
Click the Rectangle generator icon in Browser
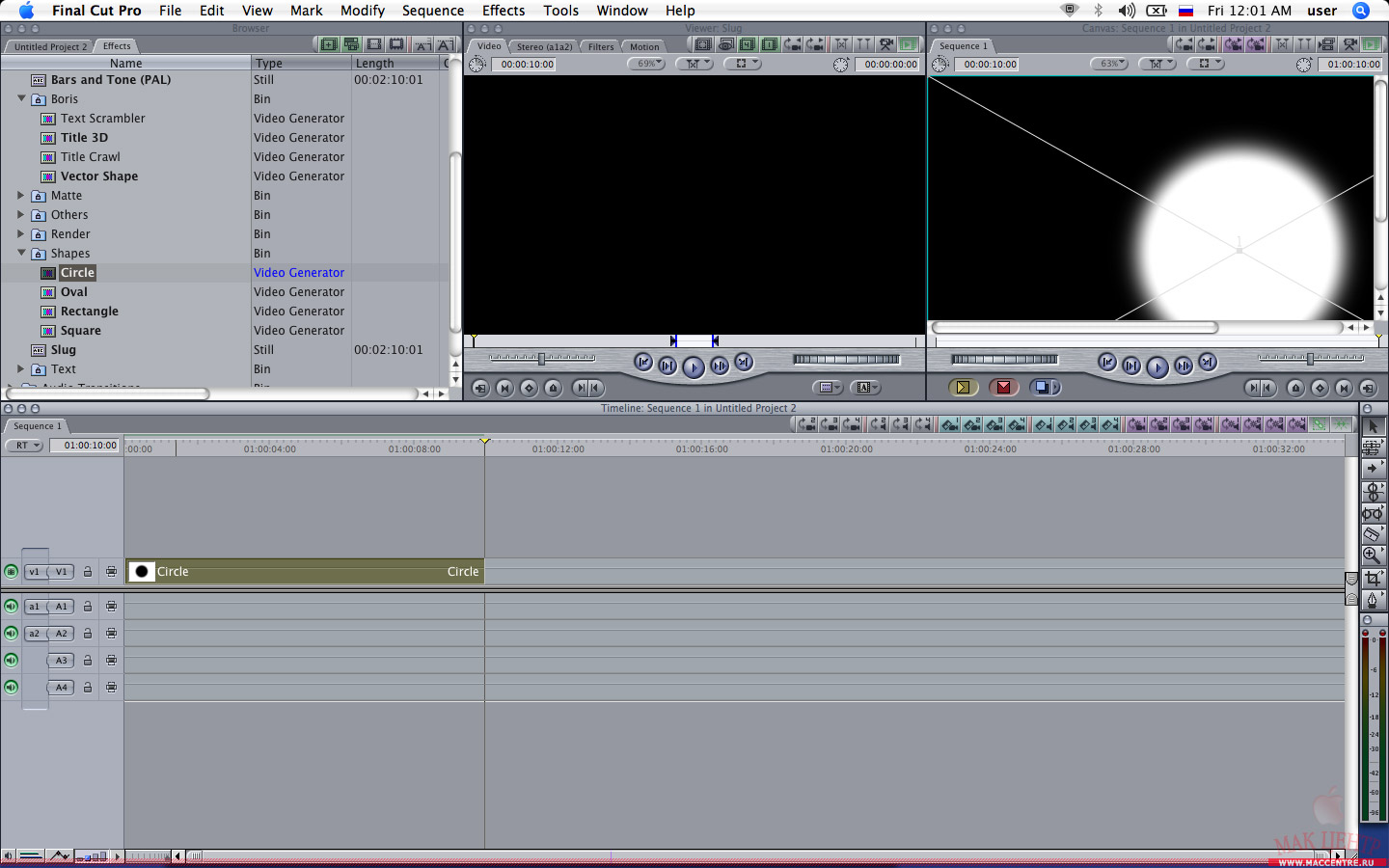pos(48,312)
